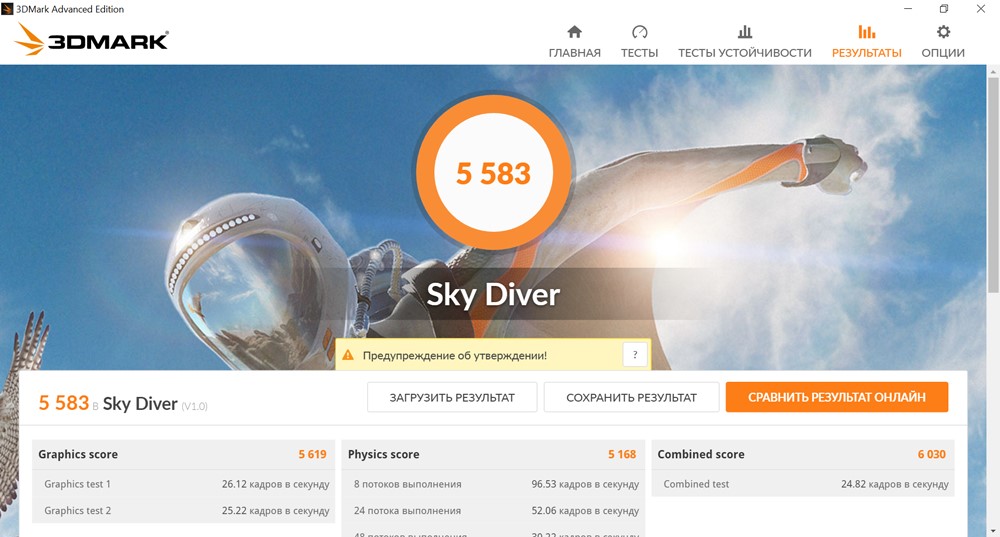Select the 8 потоков выполнения row

coord(493,484)
